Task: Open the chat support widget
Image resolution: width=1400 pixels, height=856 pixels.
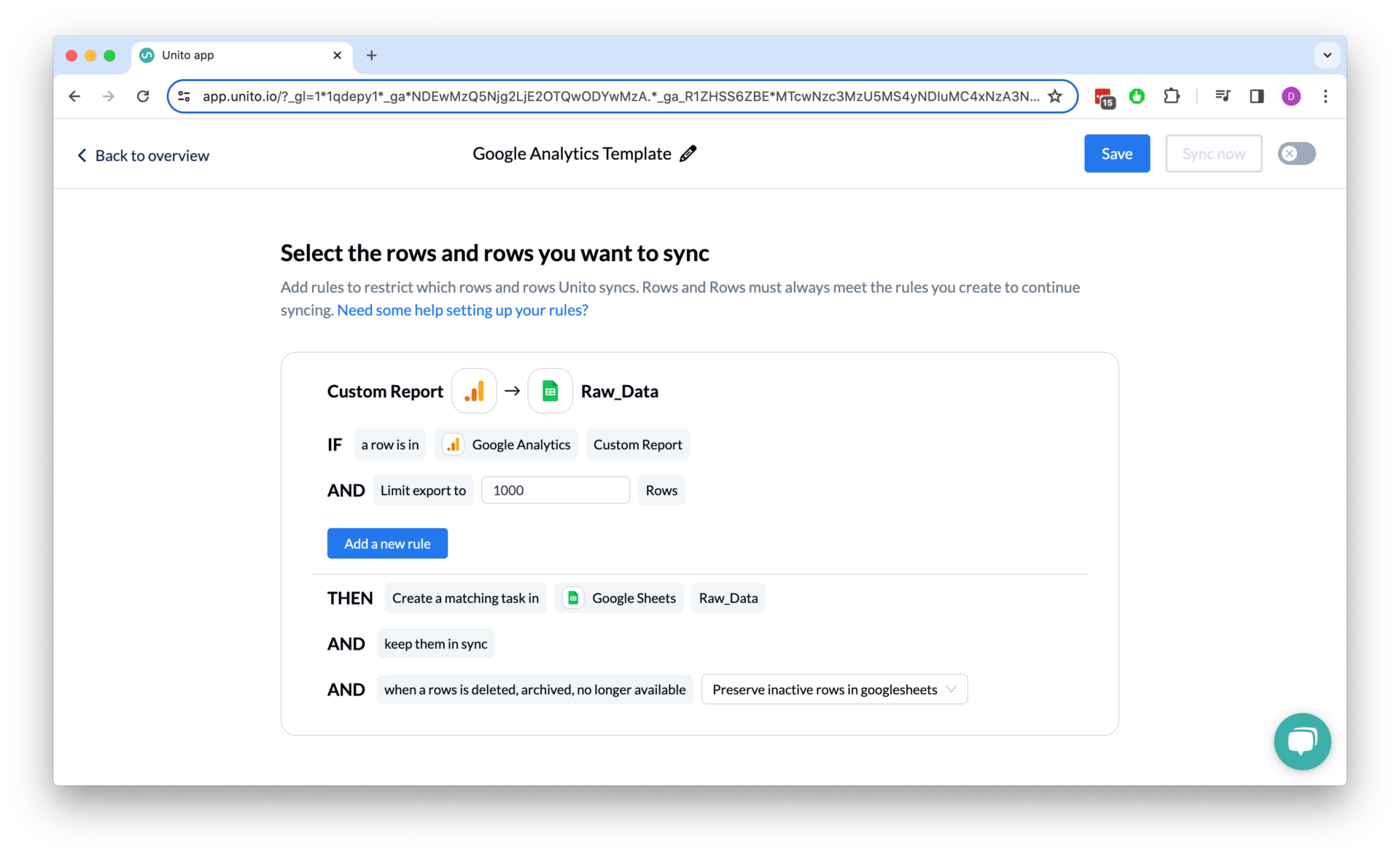Action: (x=1302, y=742)
